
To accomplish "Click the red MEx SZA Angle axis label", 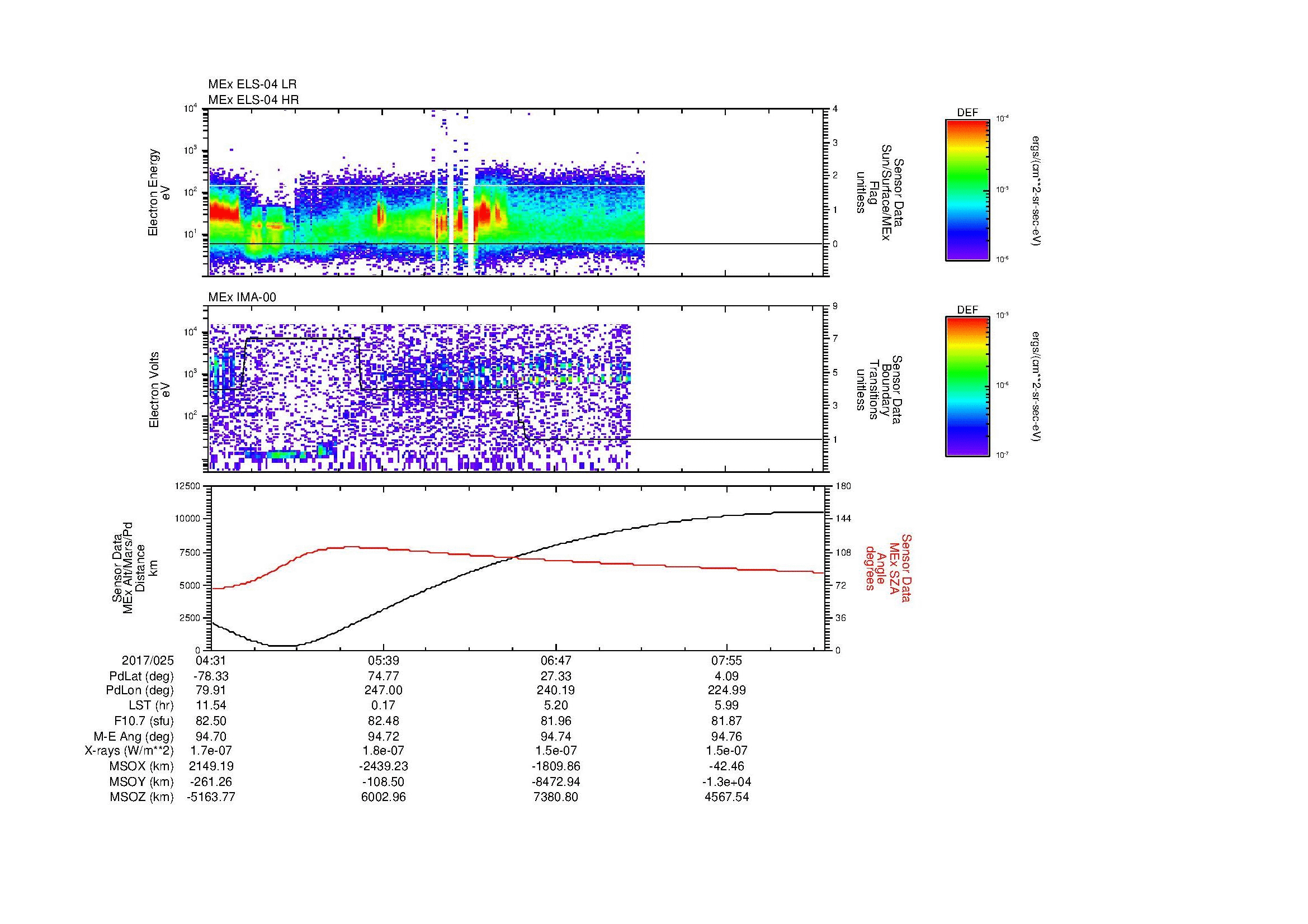I will pyautogui.click(x=889, y=567).
